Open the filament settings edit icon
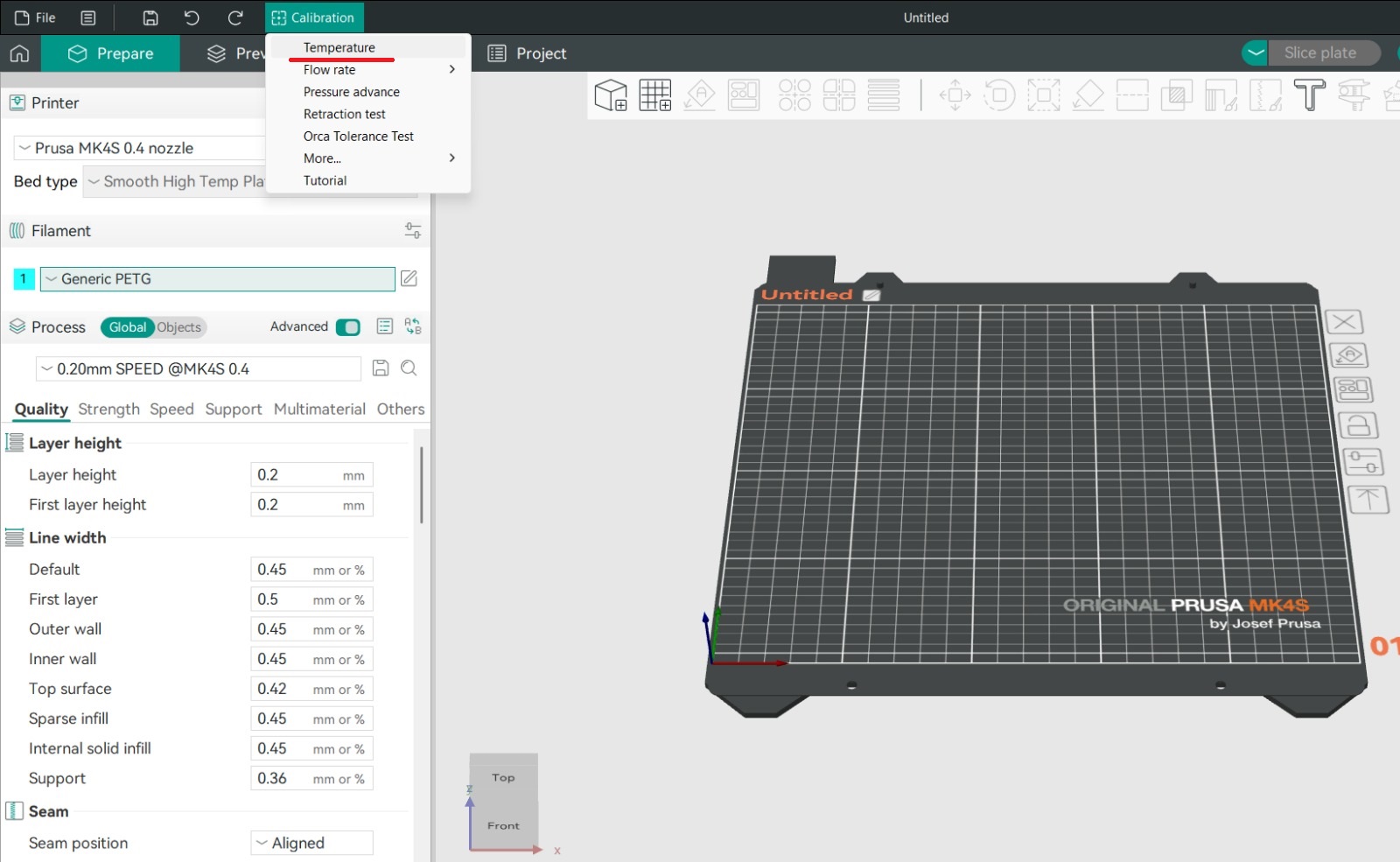Image resolution: width=1400 pixels, height=862 pixels. (x=409, y=278)
